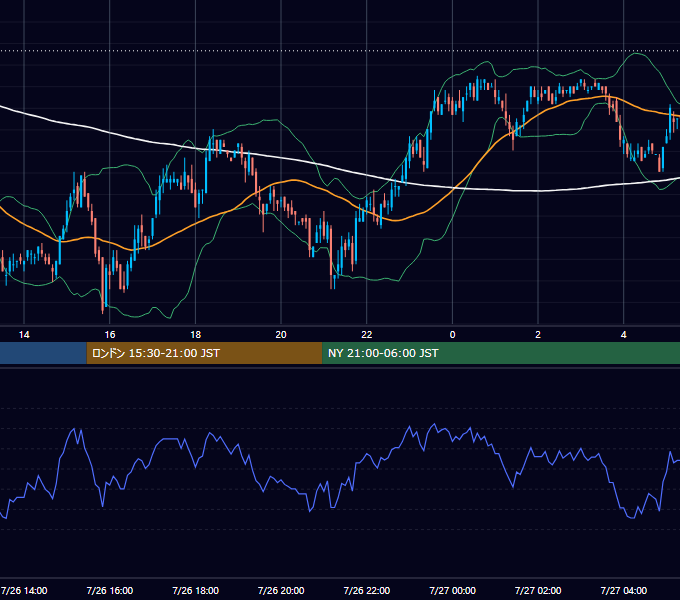Click the NY 21:00-06:00 JST session bar

[501, 353]
